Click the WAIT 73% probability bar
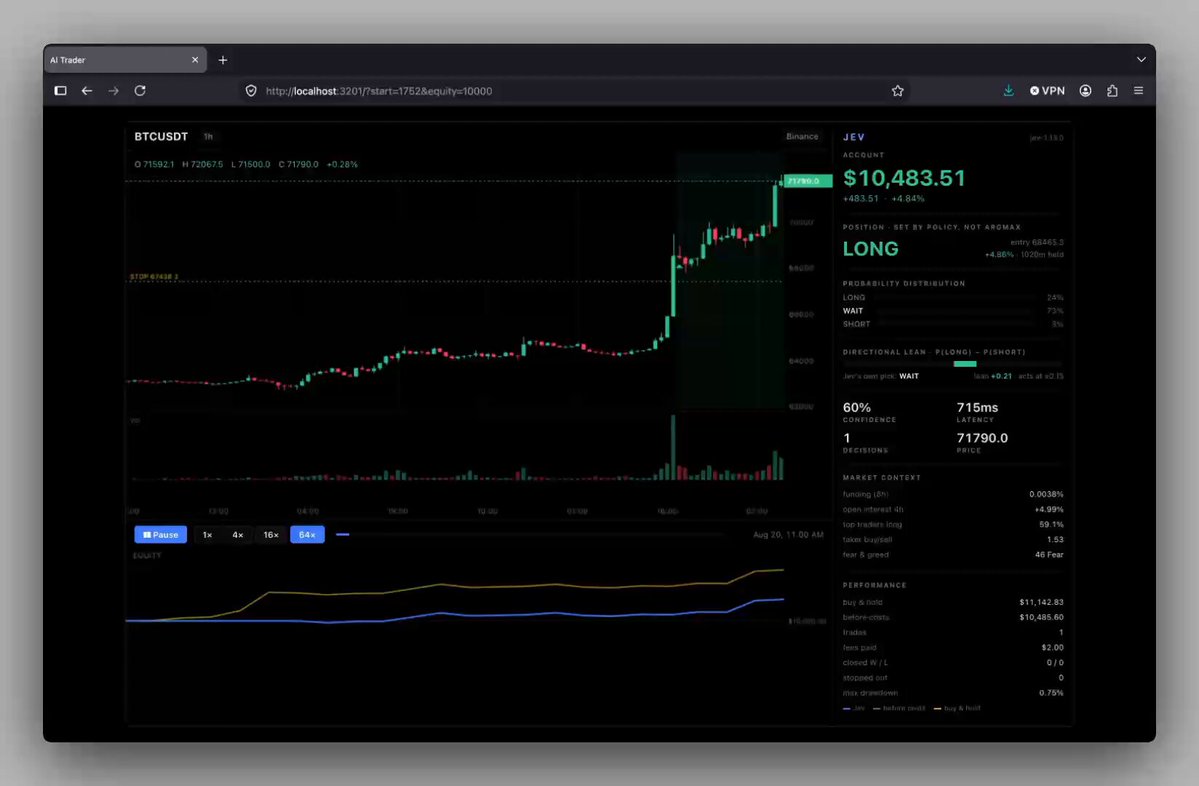 (x=953, y=311)
